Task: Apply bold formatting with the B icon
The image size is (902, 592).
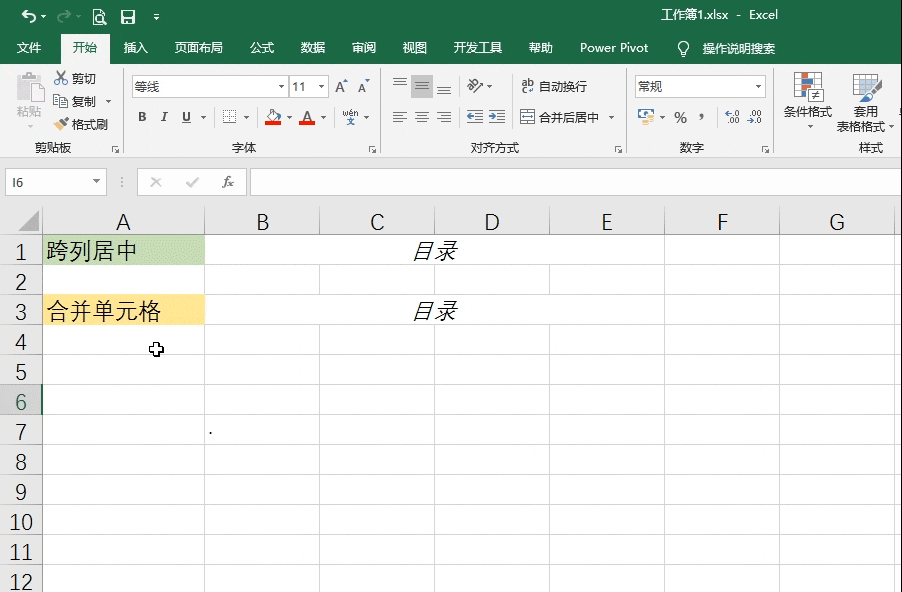Action: (141, 117)
